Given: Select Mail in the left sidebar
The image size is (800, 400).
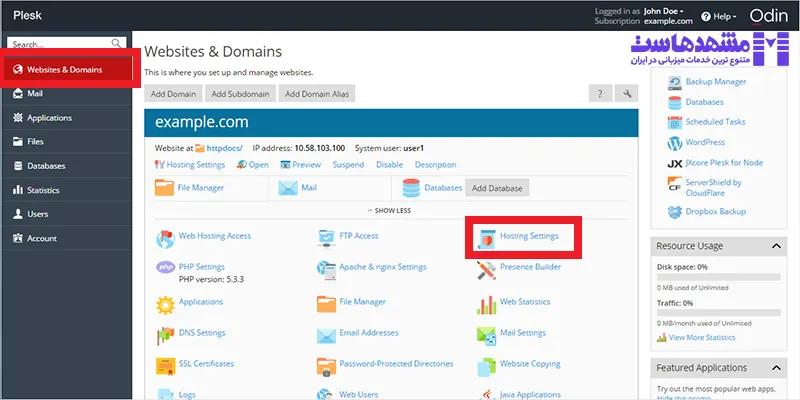Looking at the screenshot, I should click(35, 94).
